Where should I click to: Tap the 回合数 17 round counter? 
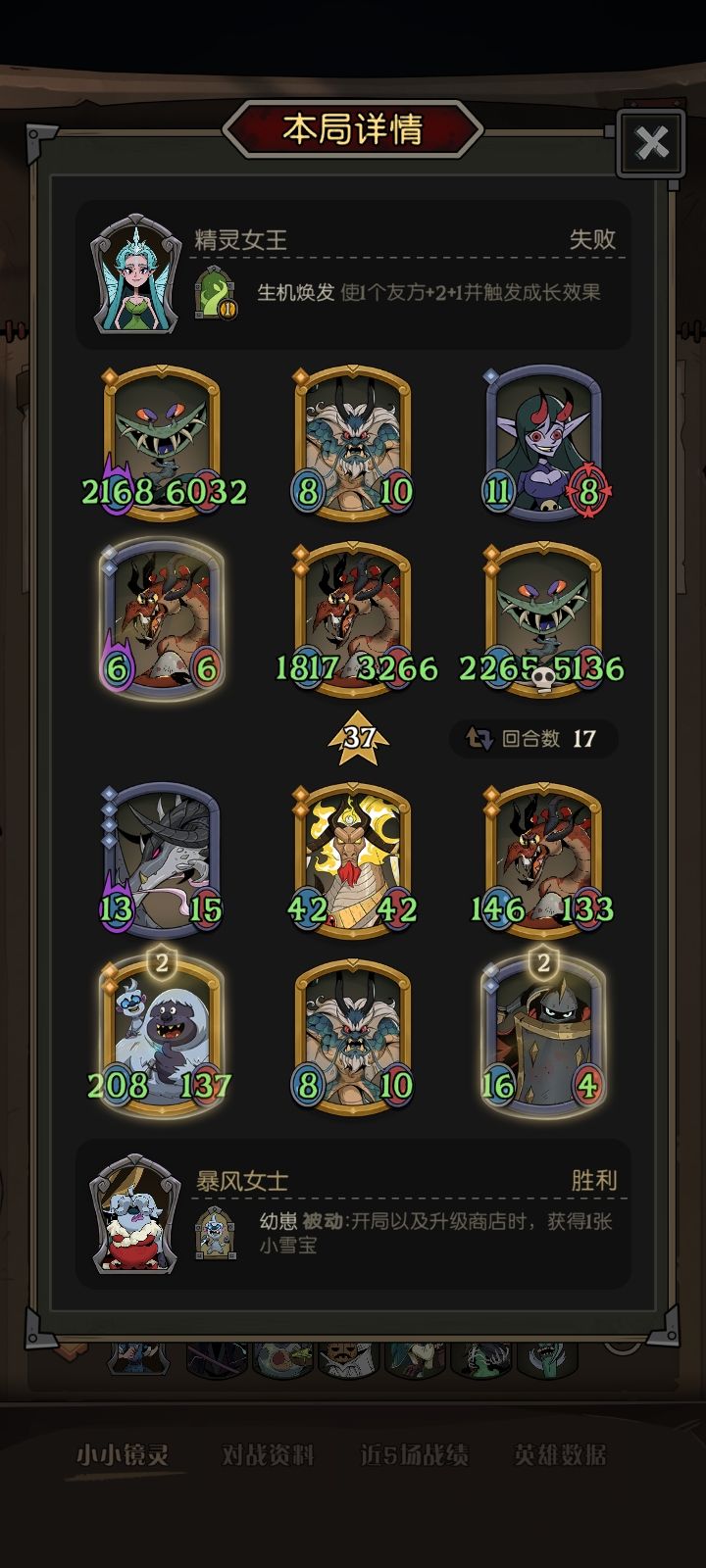535,738
